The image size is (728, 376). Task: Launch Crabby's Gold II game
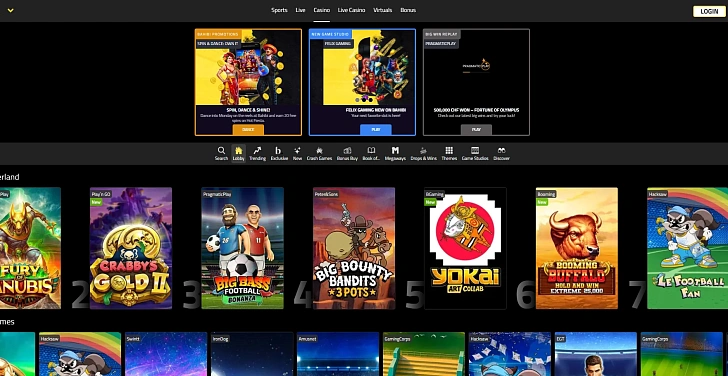(x=131, y=248)
